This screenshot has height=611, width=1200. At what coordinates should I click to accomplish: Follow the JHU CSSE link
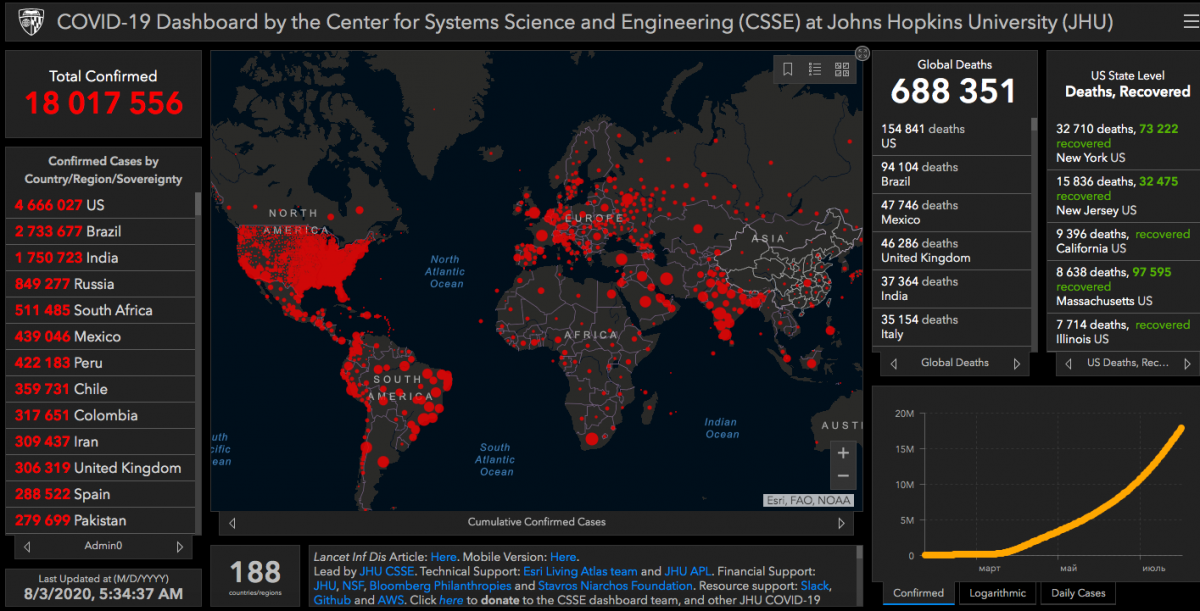[x=385, y=571]
